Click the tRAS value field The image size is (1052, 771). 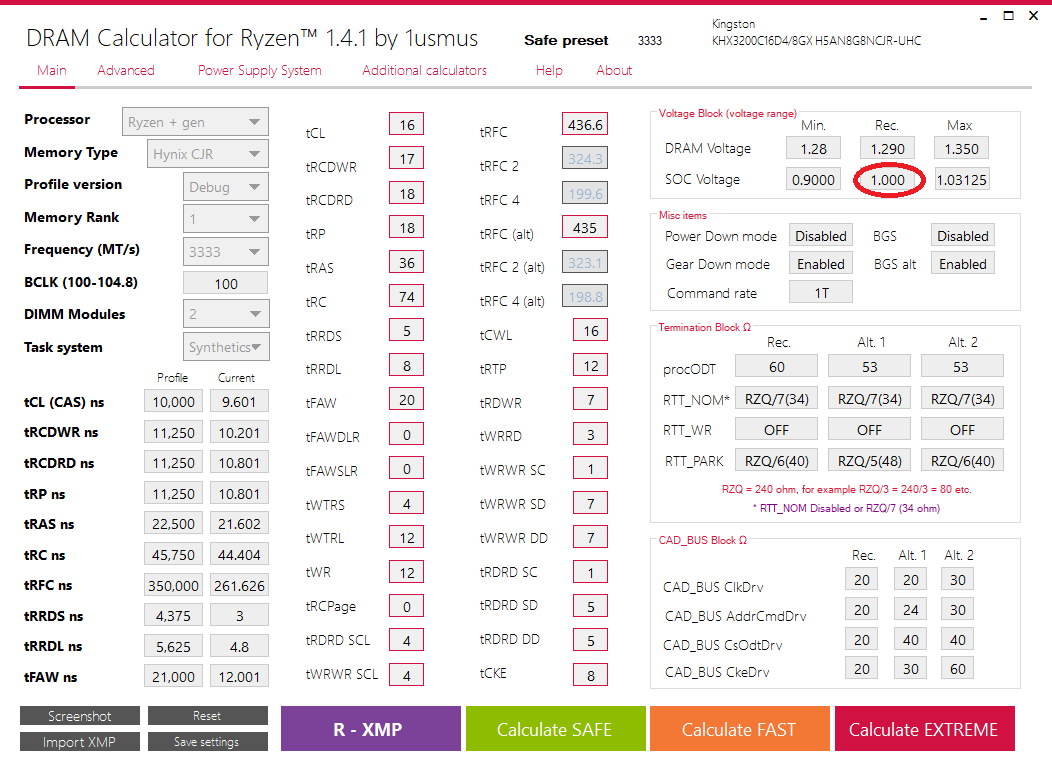[x=407, y=262]
